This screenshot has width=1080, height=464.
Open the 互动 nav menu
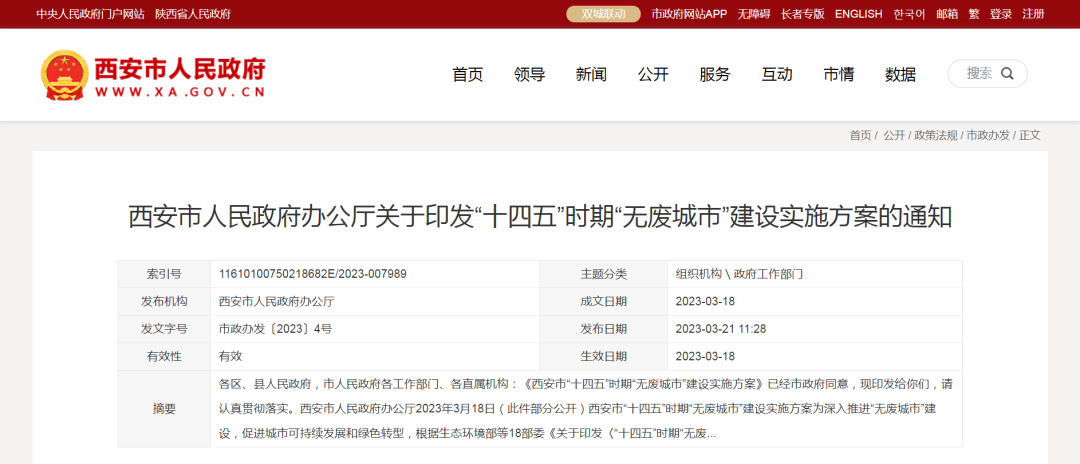(x=777, y=74)
